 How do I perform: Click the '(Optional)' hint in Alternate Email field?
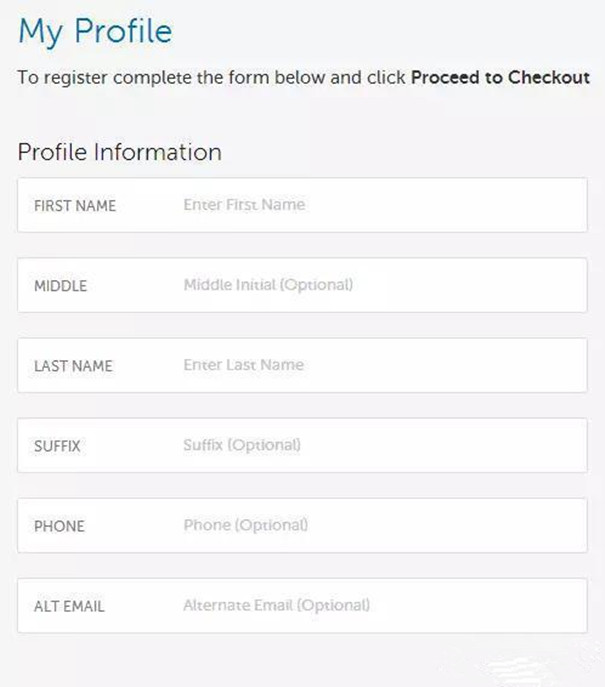334,605
